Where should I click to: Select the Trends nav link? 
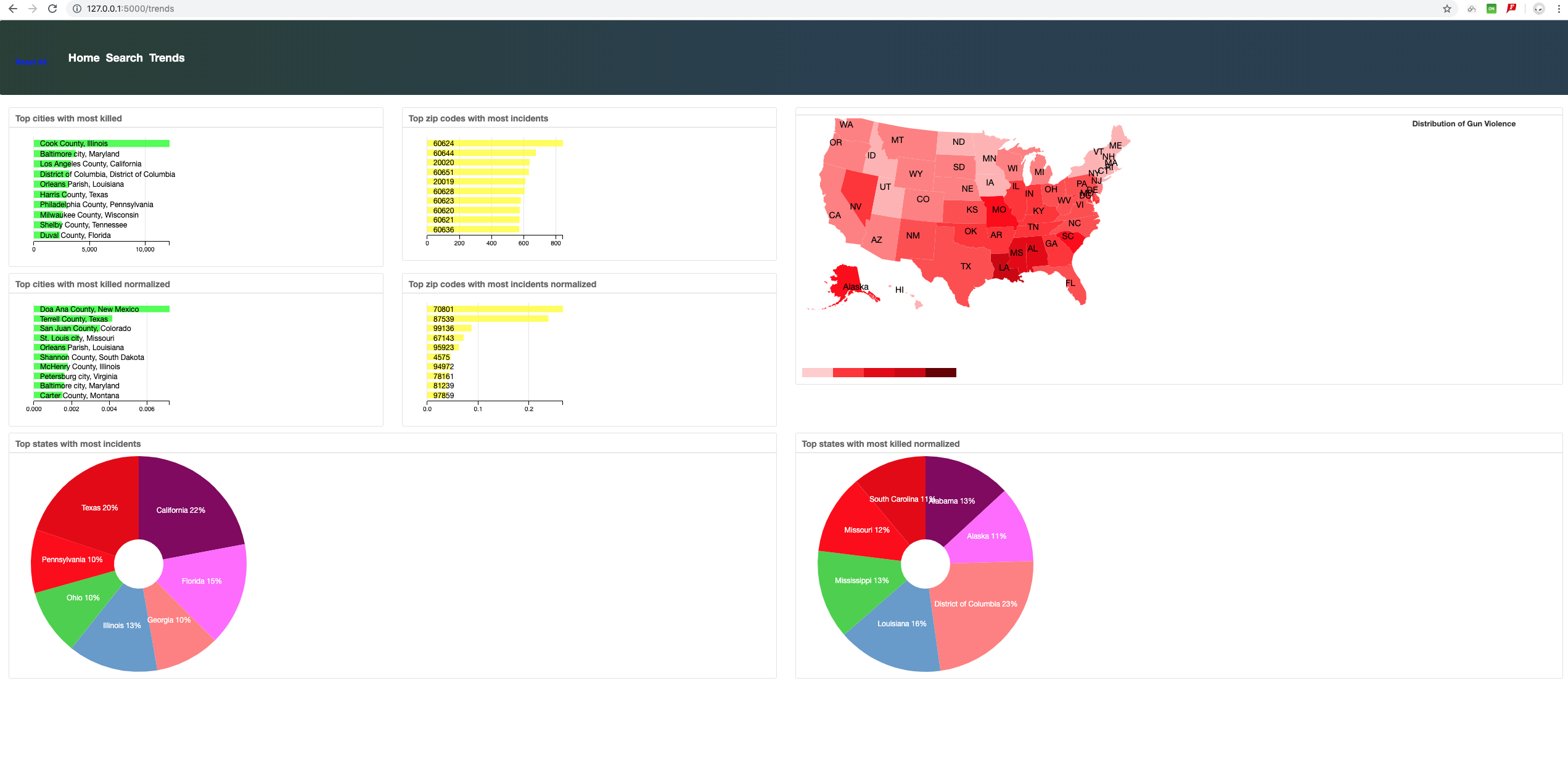(166, 58)
